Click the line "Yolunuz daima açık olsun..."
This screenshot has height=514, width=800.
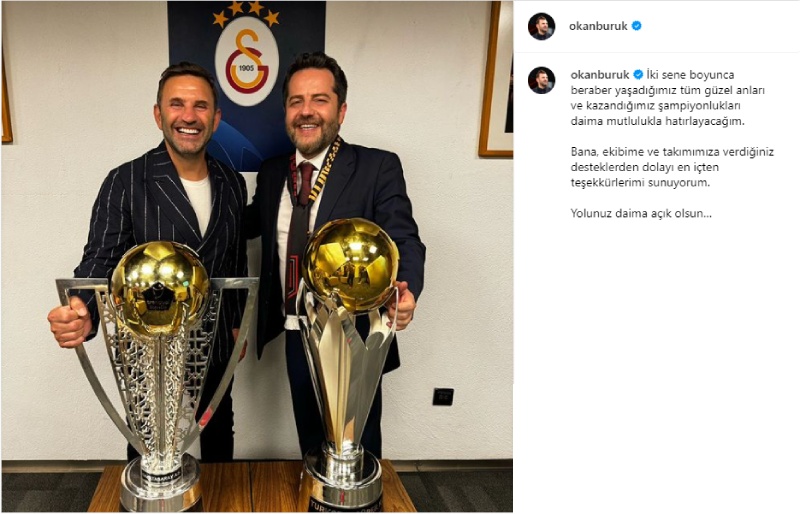click(x=641, y=213)
